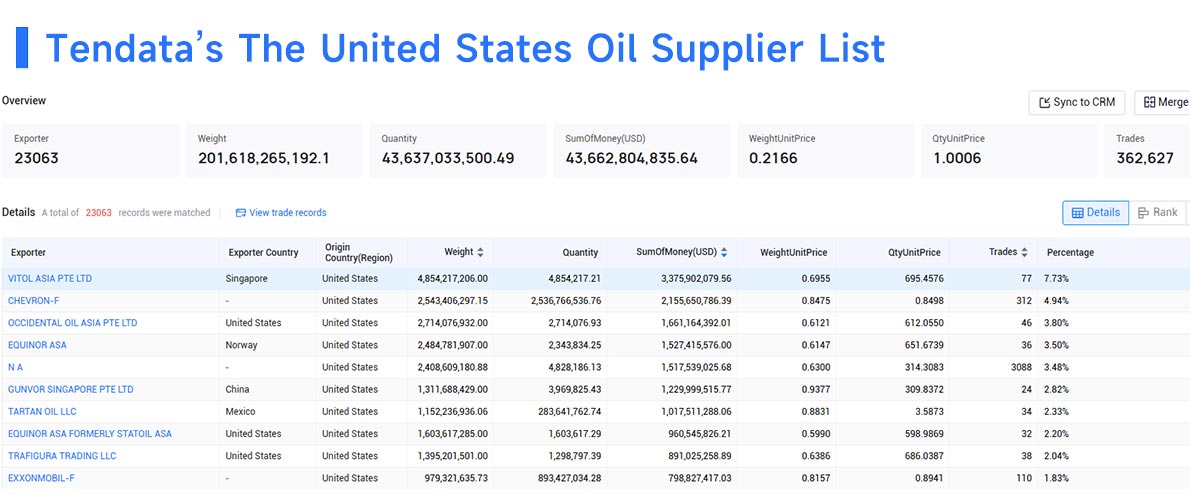Select QtyUnitPrice 686.0387 for TRAFIGURA TRADING
Image resolution: width=1190 pixels, height=500 pixels.
point(922,456)
